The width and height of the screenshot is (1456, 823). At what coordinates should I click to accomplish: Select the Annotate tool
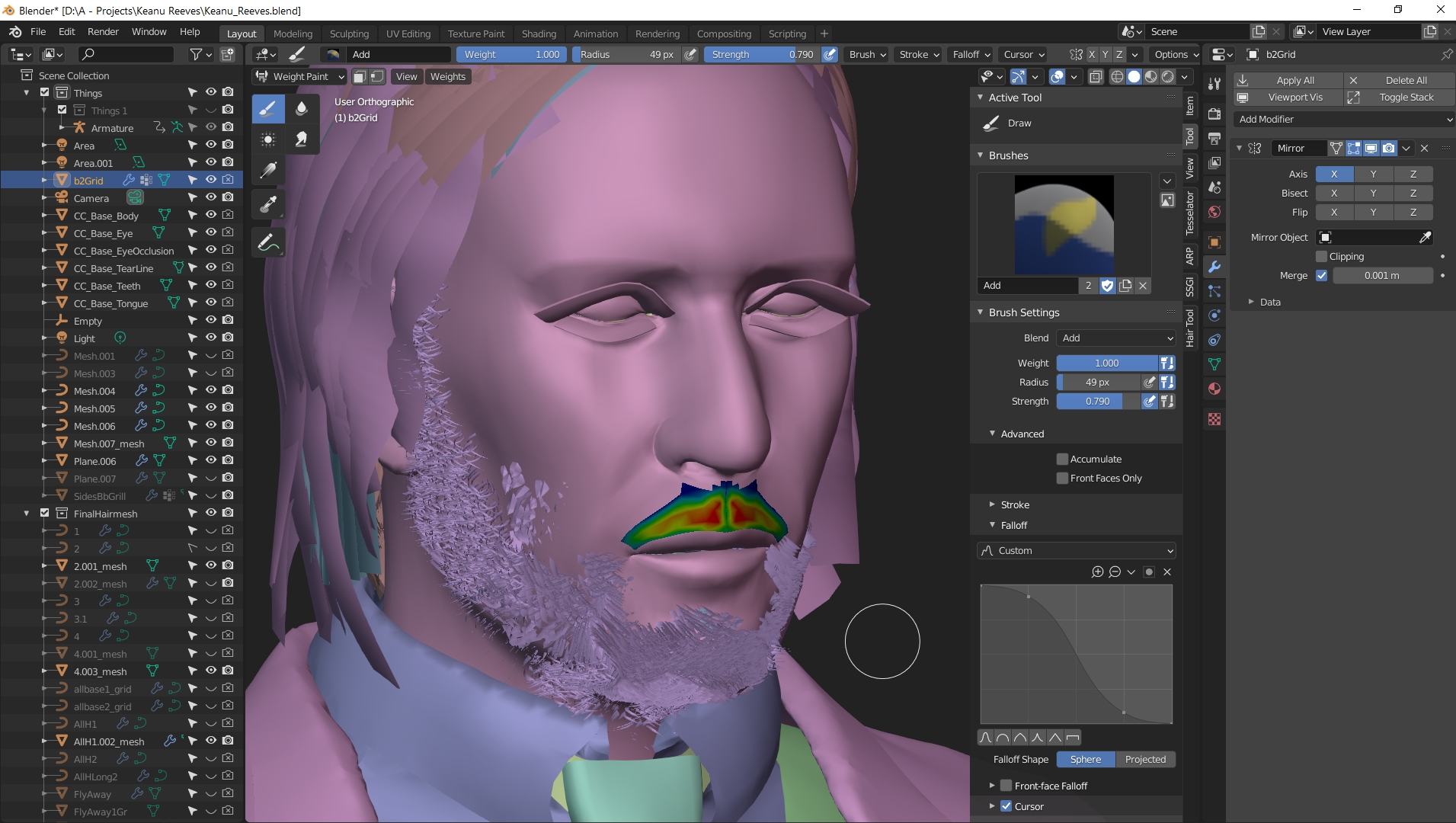point(268,243)
